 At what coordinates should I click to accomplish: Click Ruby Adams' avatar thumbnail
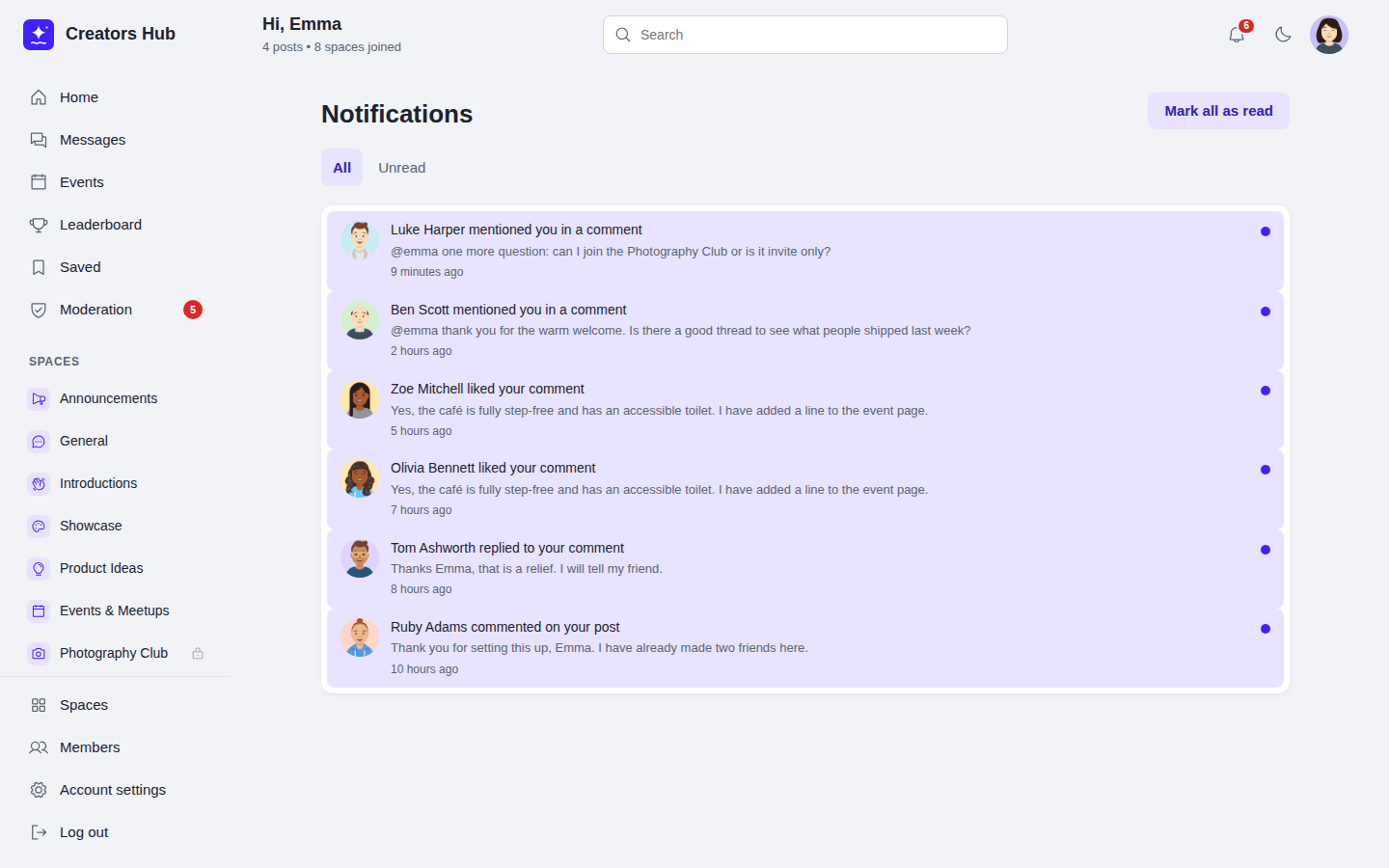[x=360, y=637]
